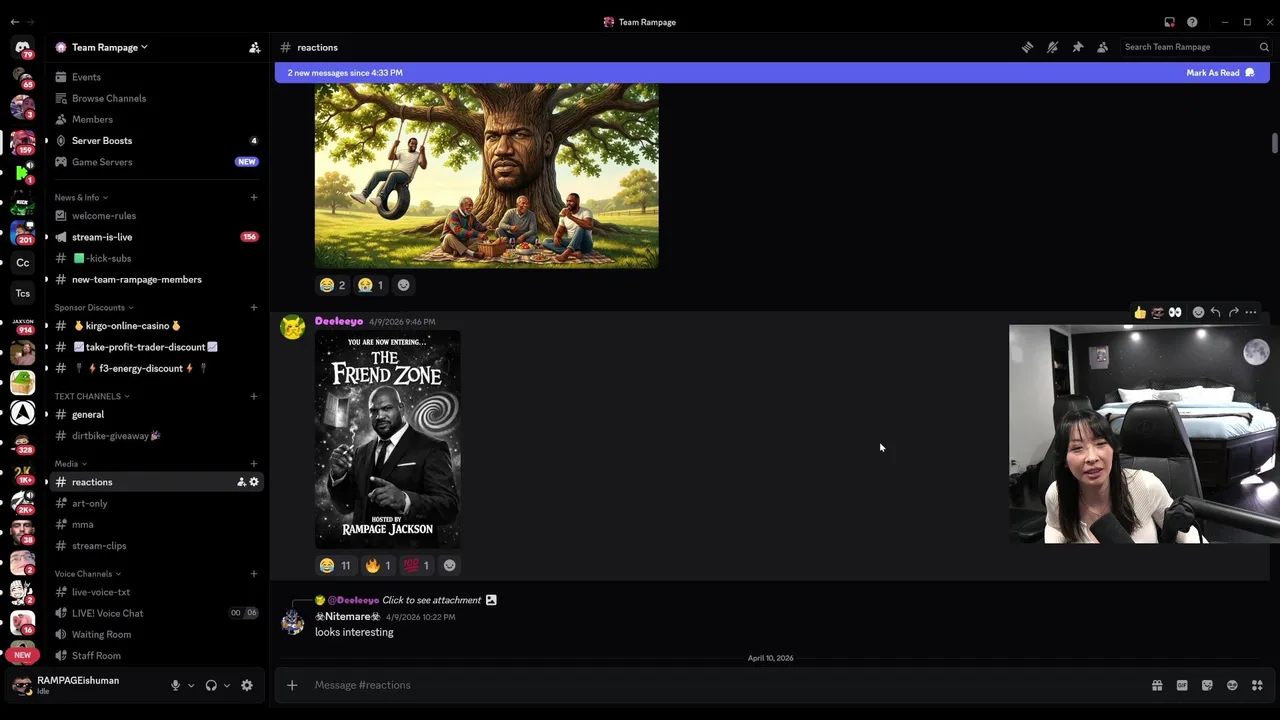Click Forward arrow on hover toolbar
The width and height of the screenshot is (1280, 720).
1233,312
